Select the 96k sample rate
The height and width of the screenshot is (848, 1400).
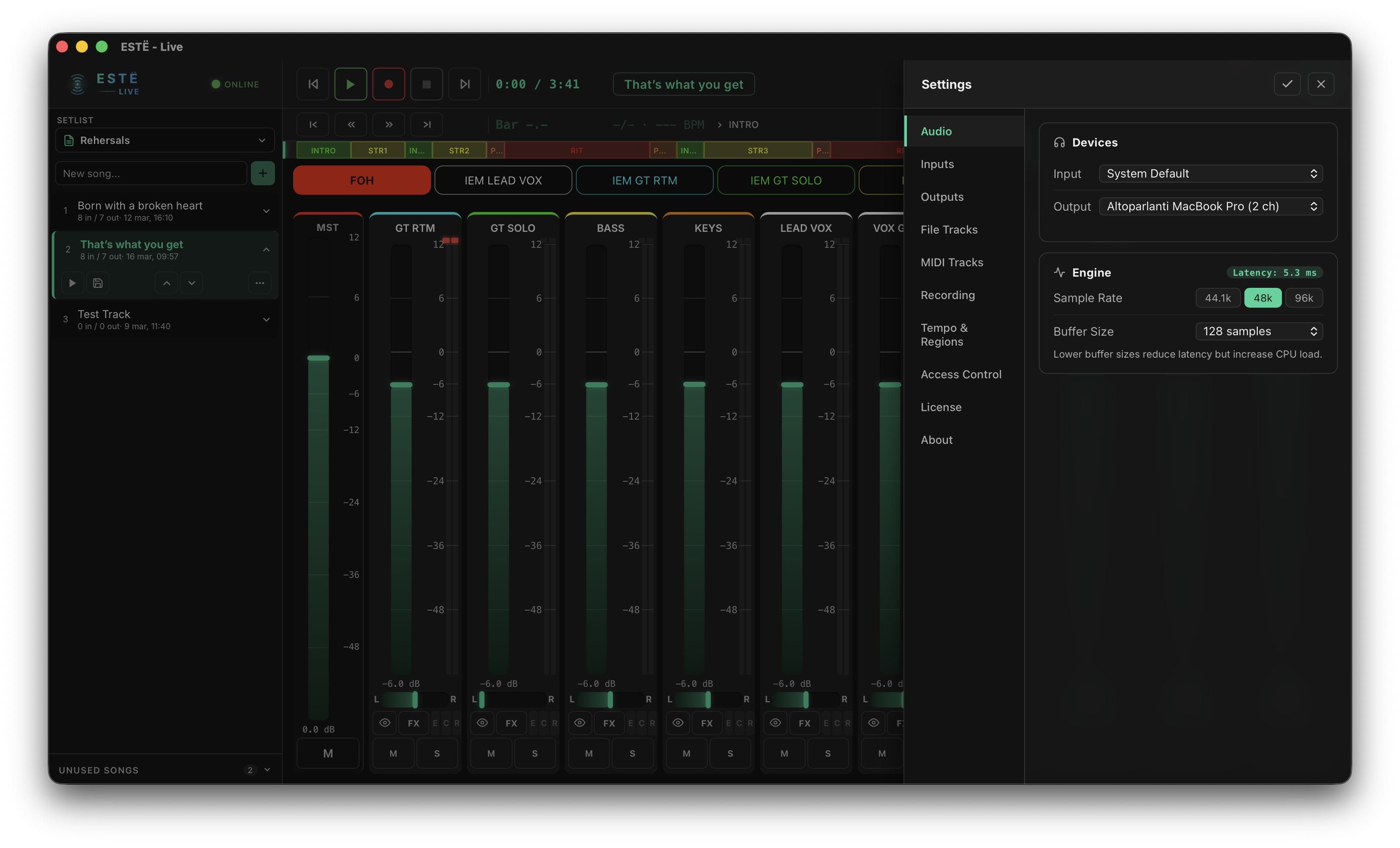(x=1304, y=298)
